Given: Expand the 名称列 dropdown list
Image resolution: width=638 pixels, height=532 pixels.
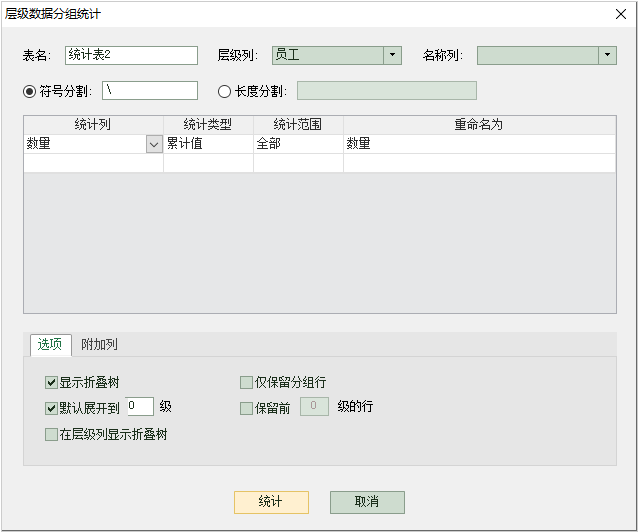Looking at the screenshot, I should click(607, 55).
